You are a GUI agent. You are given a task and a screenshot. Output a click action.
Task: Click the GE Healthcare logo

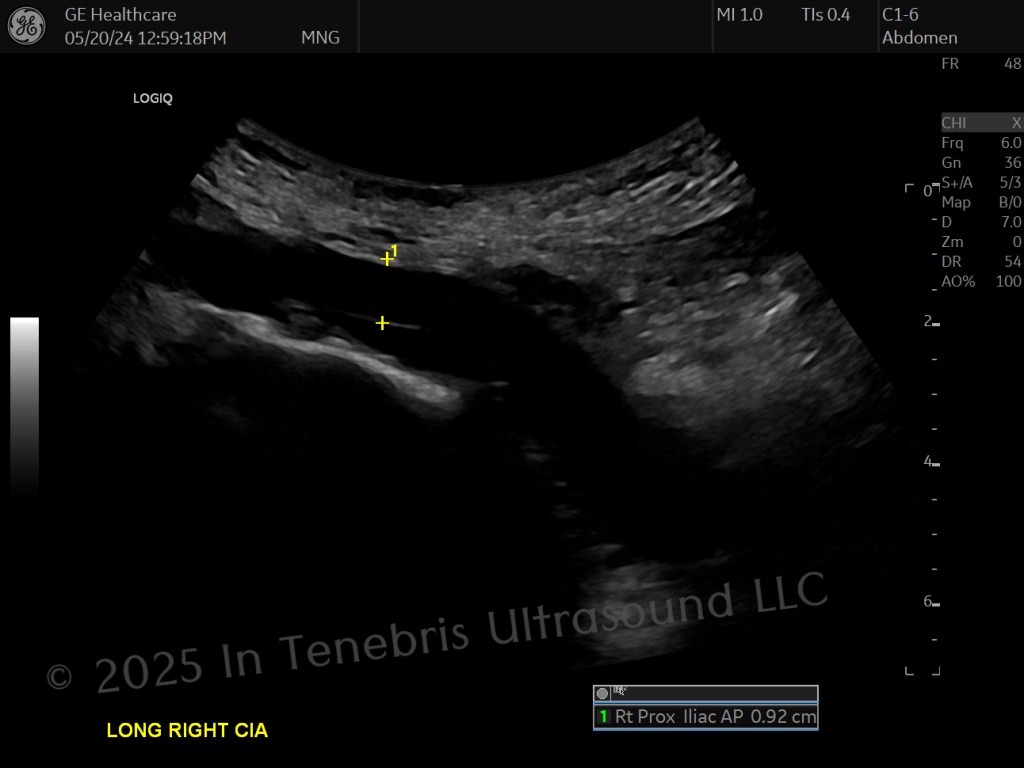(x=27, y=26)
